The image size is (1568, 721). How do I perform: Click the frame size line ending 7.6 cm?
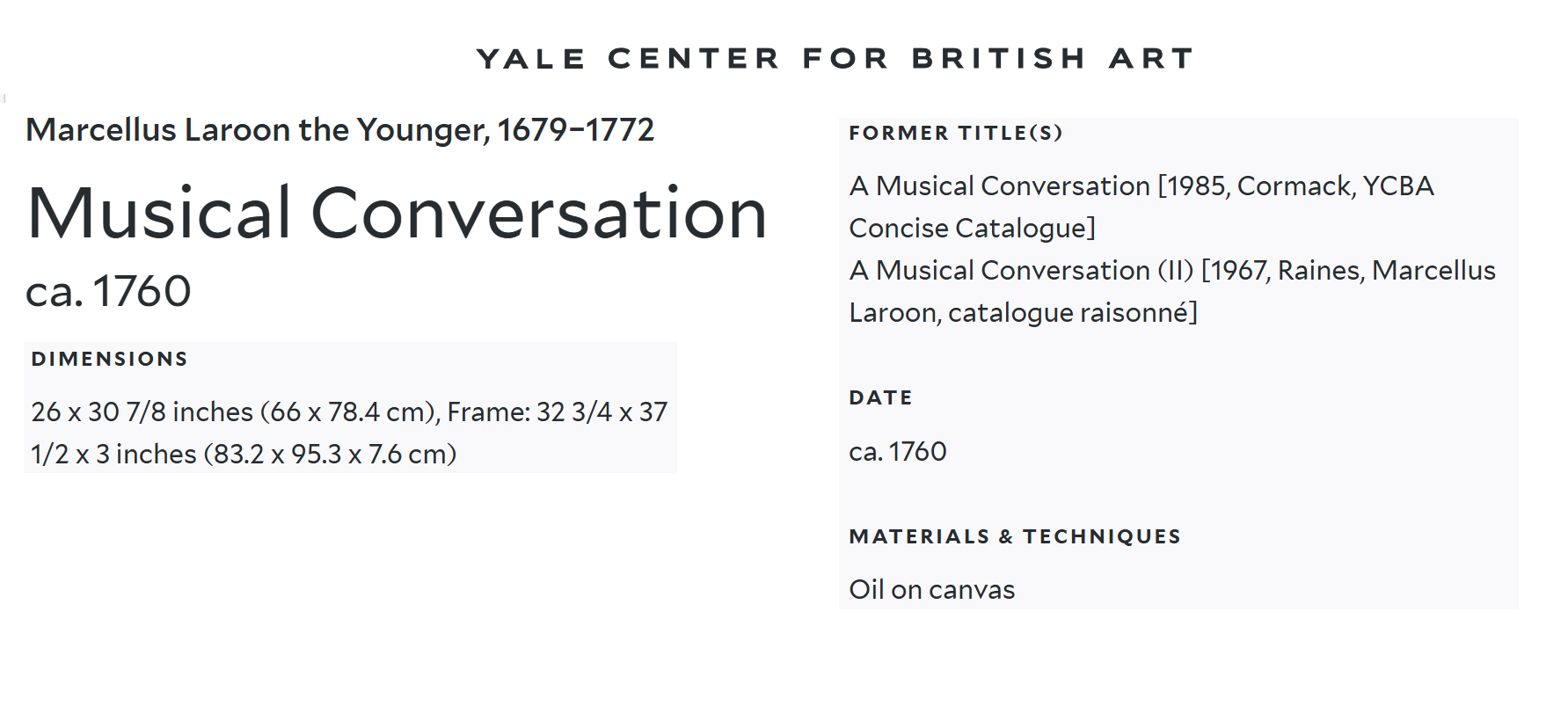point(244,454)
